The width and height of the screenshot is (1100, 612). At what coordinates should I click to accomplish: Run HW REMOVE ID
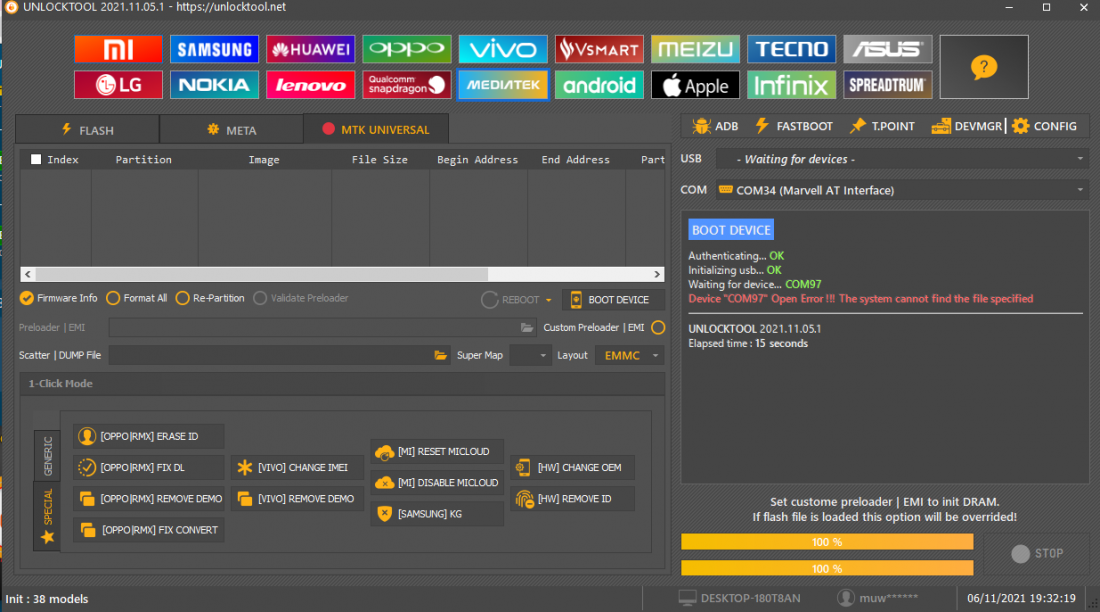tap(572, 499)
